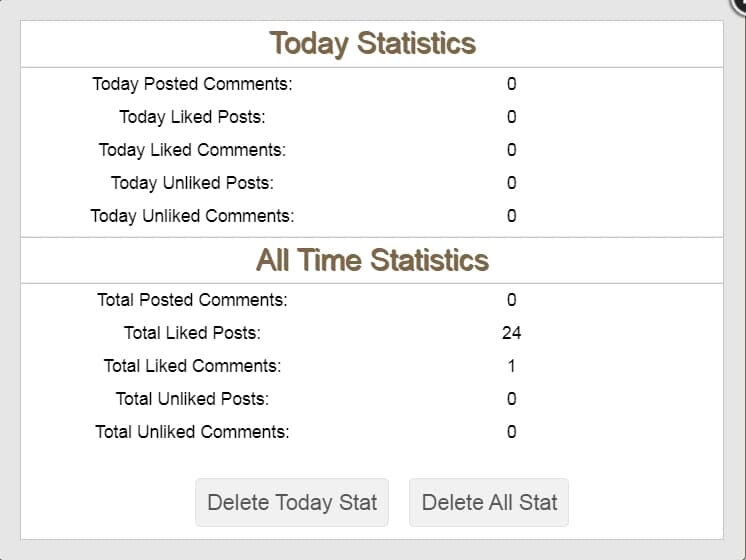Viewport: 746px width, 560px height.
Task: Click the Total Unliked Posts label
Action: [x=192, y=399]
